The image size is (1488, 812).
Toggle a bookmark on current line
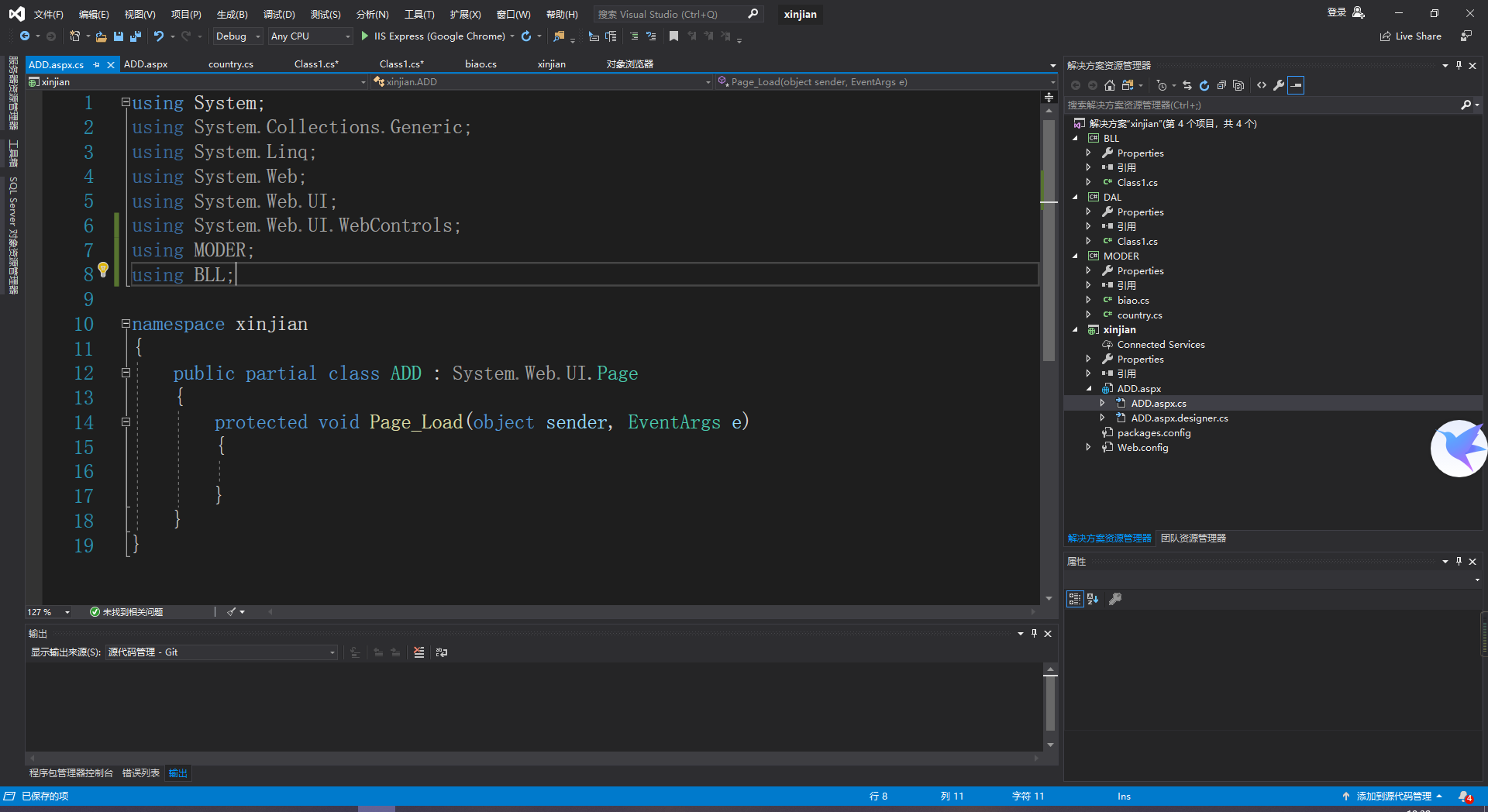[673, 36]
